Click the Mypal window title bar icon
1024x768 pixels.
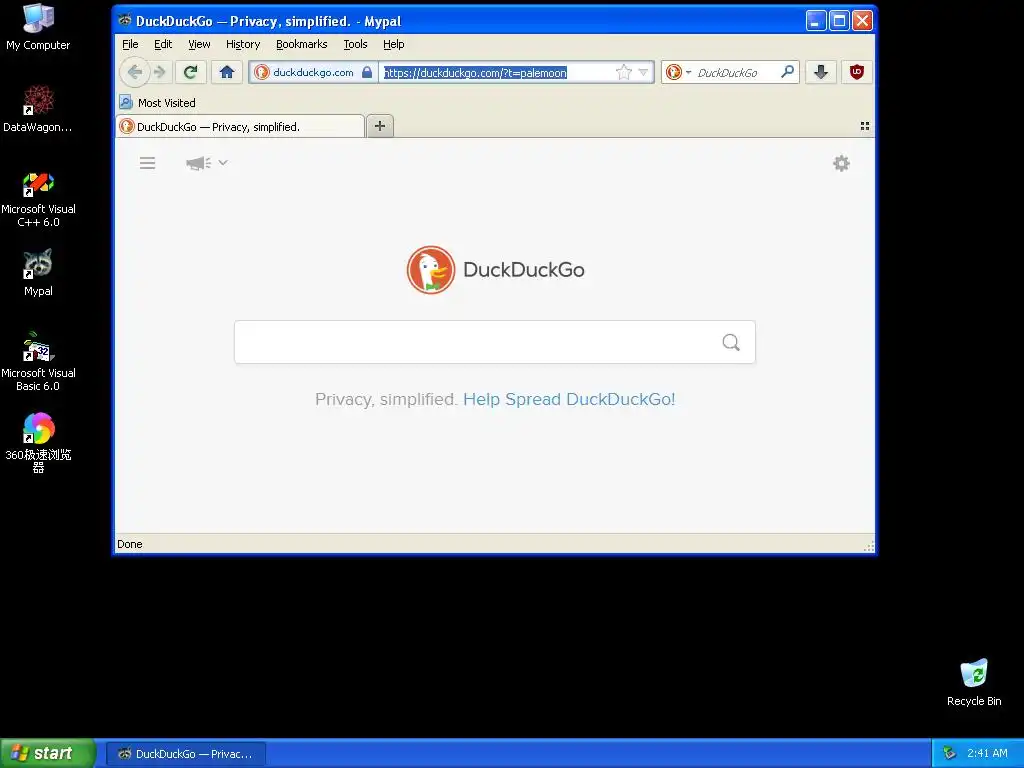point(125,20)
